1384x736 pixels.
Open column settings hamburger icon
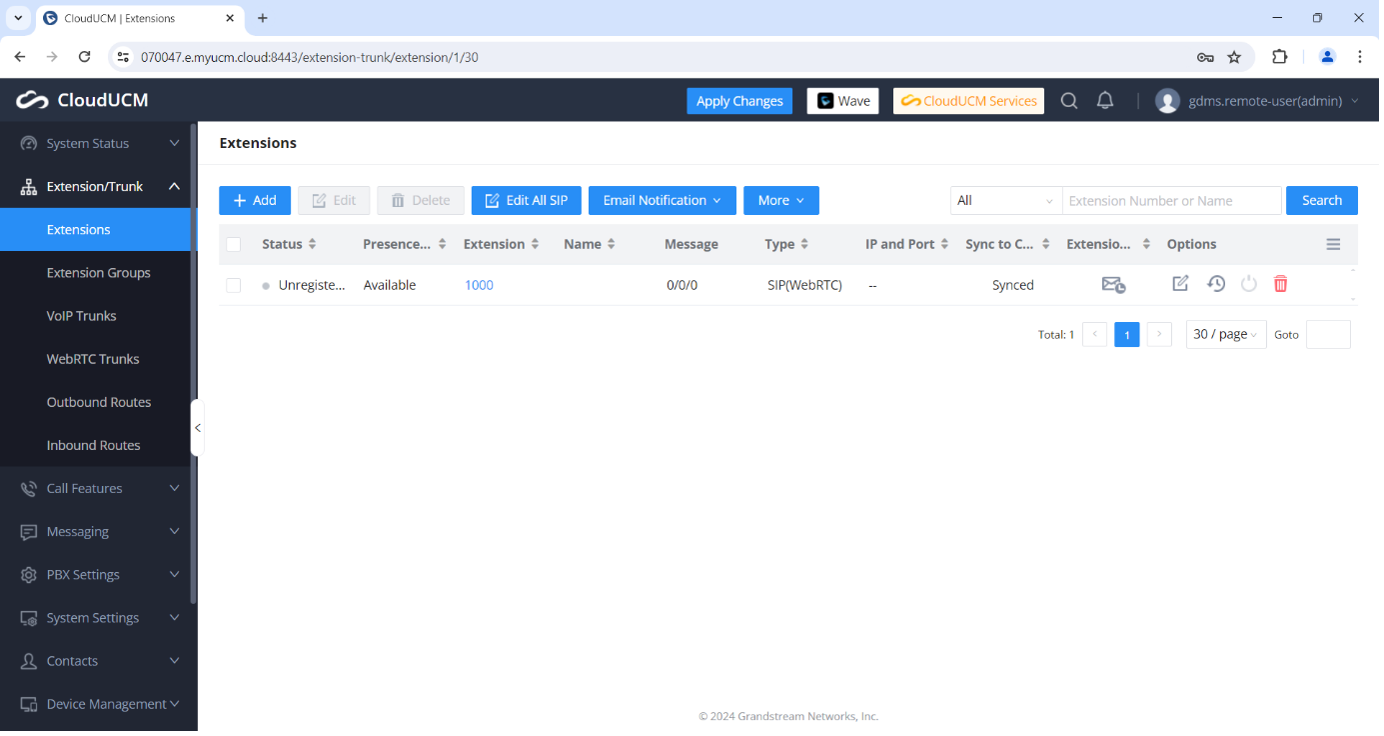coord(1333,244)
